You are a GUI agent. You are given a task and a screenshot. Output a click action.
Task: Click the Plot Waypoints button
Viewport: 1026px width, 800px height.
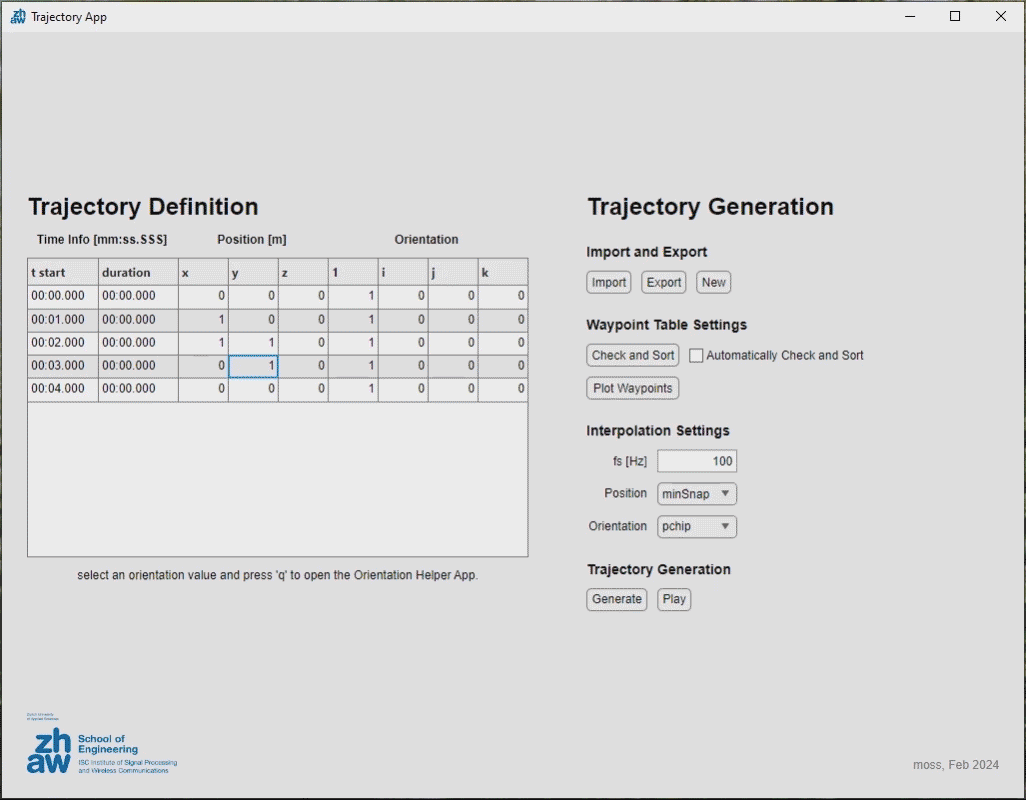click(632, 388)
